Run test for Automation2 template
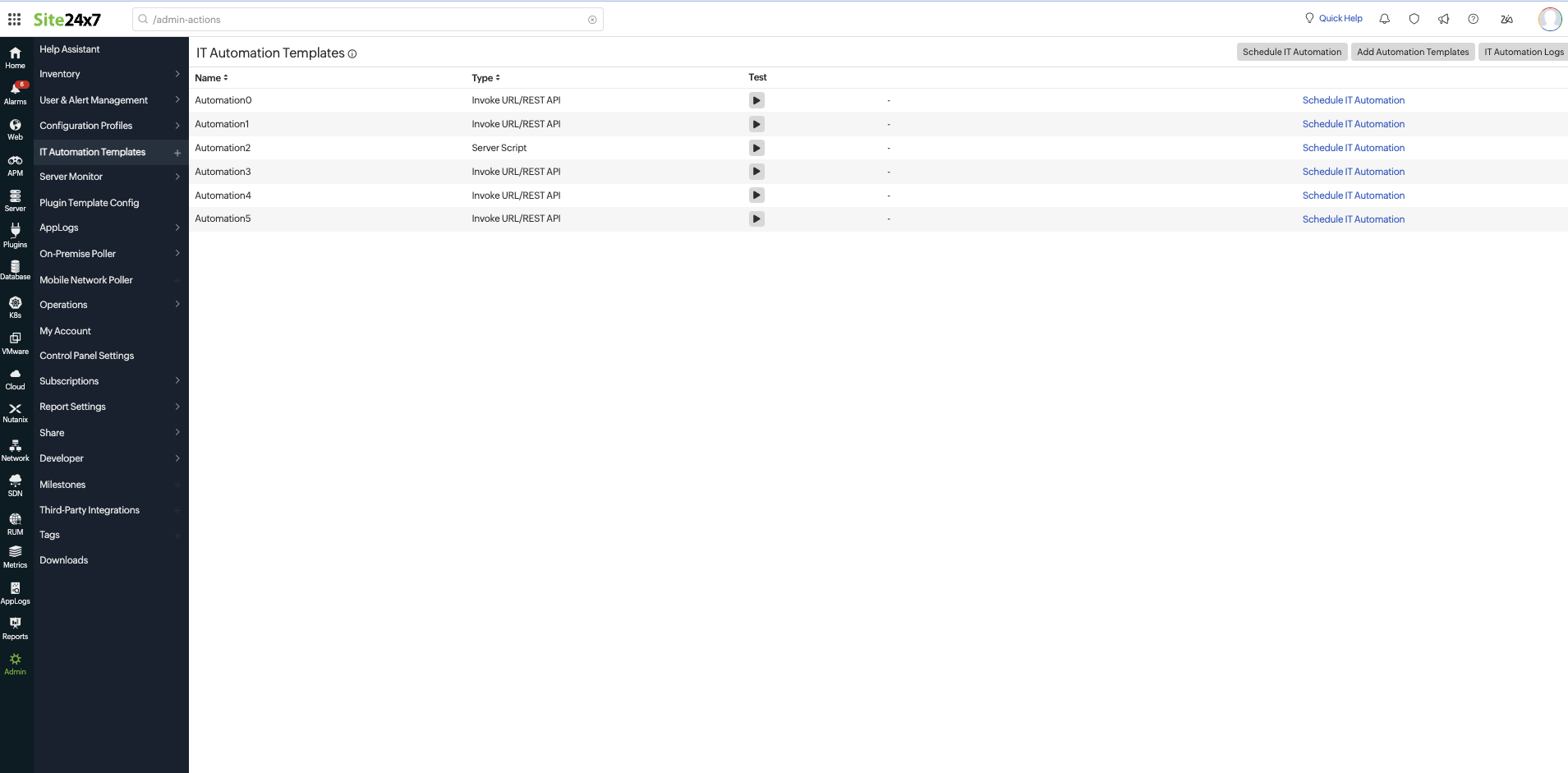This screenshot has height=773, width=1568. (756, 148)
